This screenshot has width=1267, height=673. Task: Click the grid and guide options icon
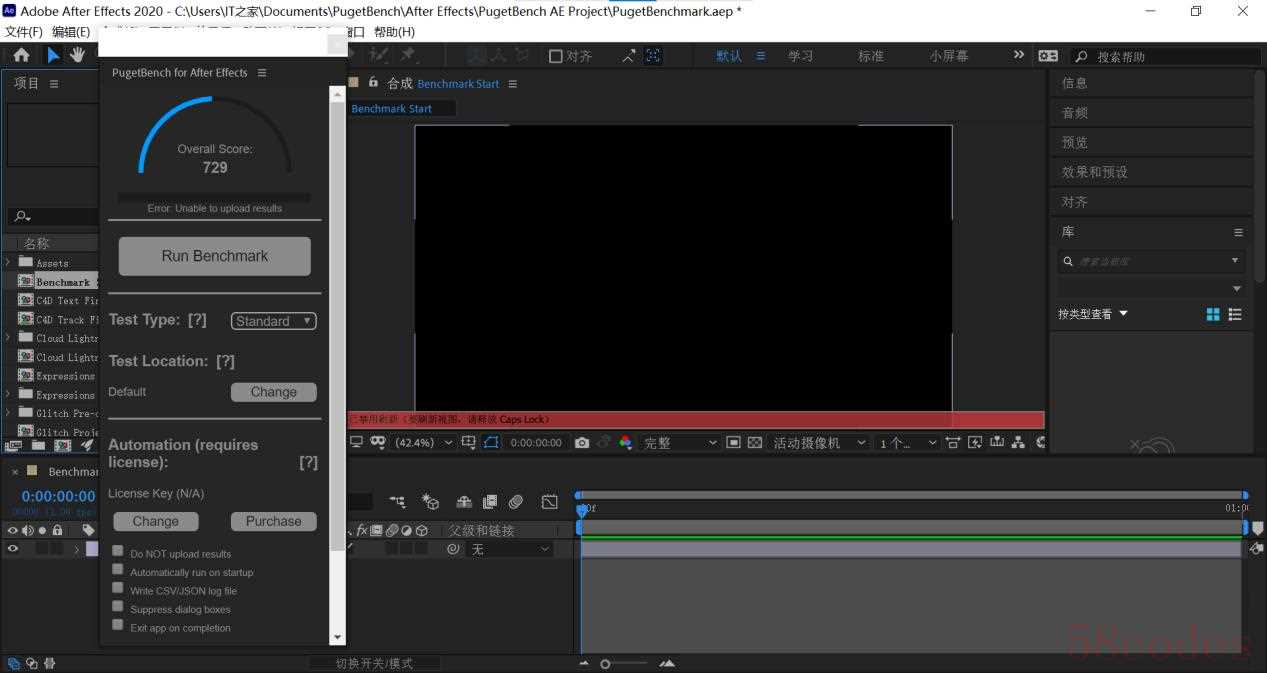pyautogui.click(x=469, y=442)
